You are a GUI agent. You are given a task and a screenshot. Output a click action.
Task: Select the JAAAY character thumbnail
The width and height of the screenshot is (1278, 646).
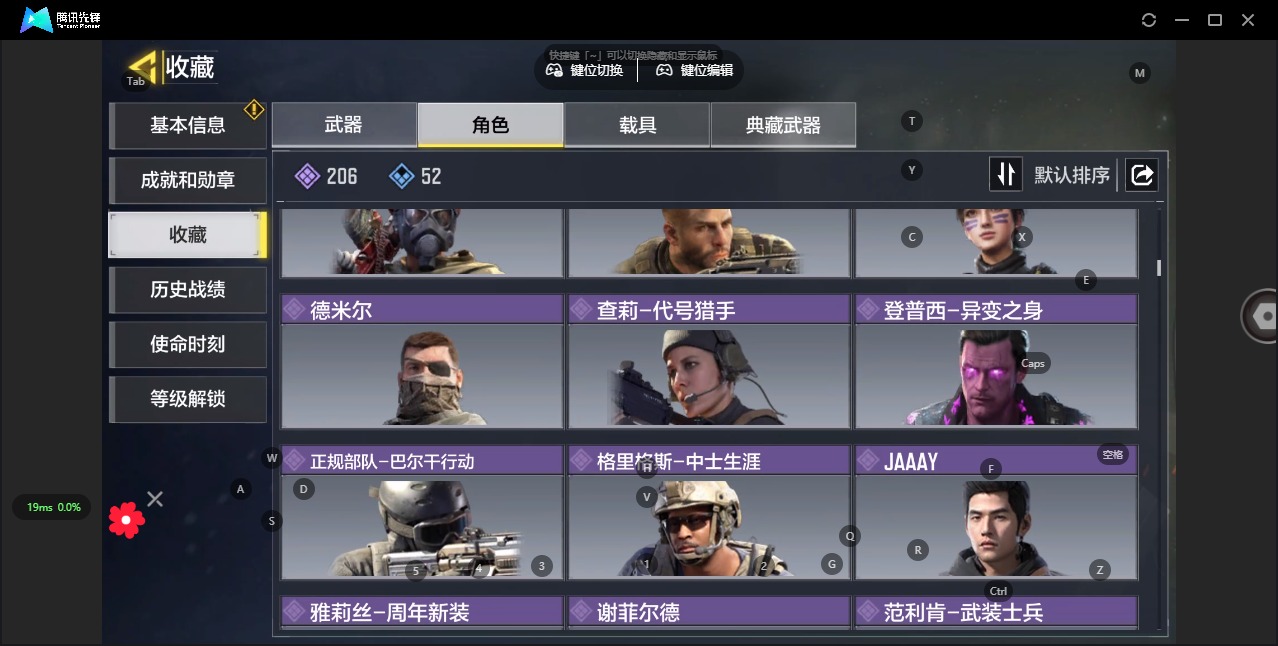coord(996,528)
